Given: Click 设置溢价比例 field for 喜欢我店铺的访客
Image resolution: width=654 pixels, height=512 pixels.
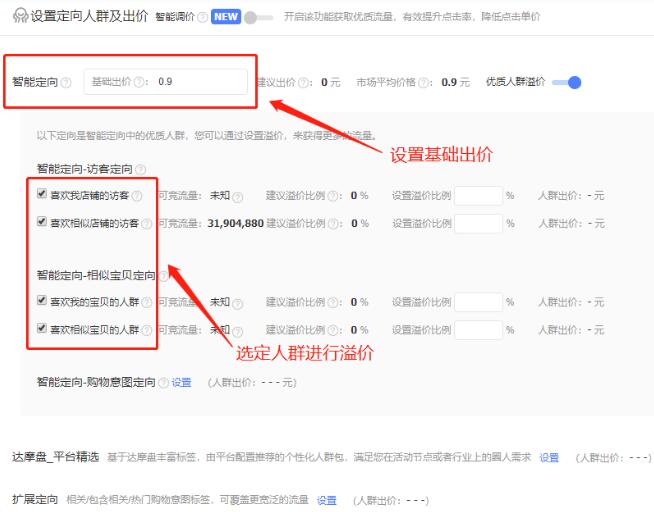Looking at the screenshot, I should (478, 196).
